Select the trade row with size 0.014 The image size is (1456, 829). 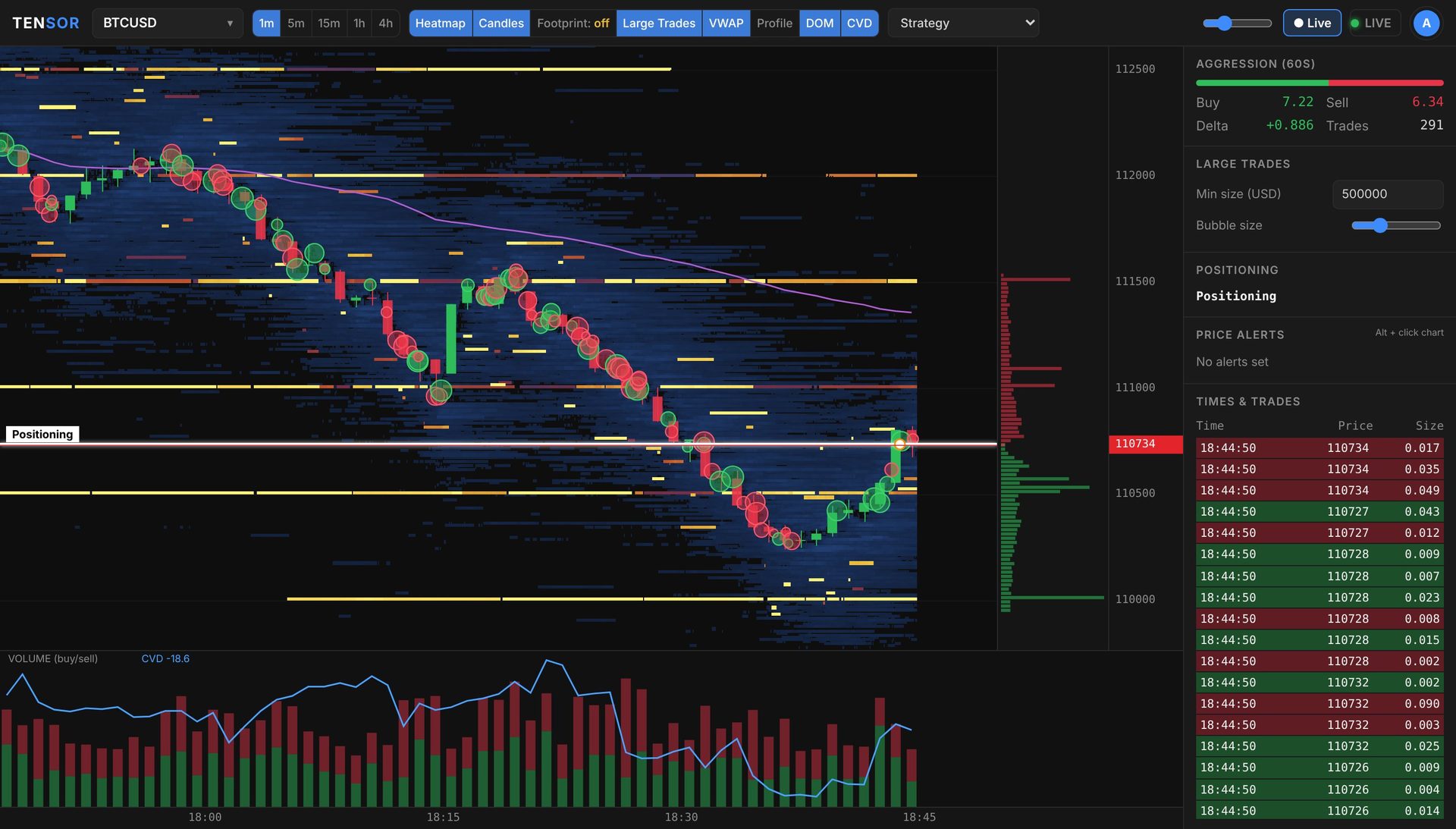[x=1319, y=811]
